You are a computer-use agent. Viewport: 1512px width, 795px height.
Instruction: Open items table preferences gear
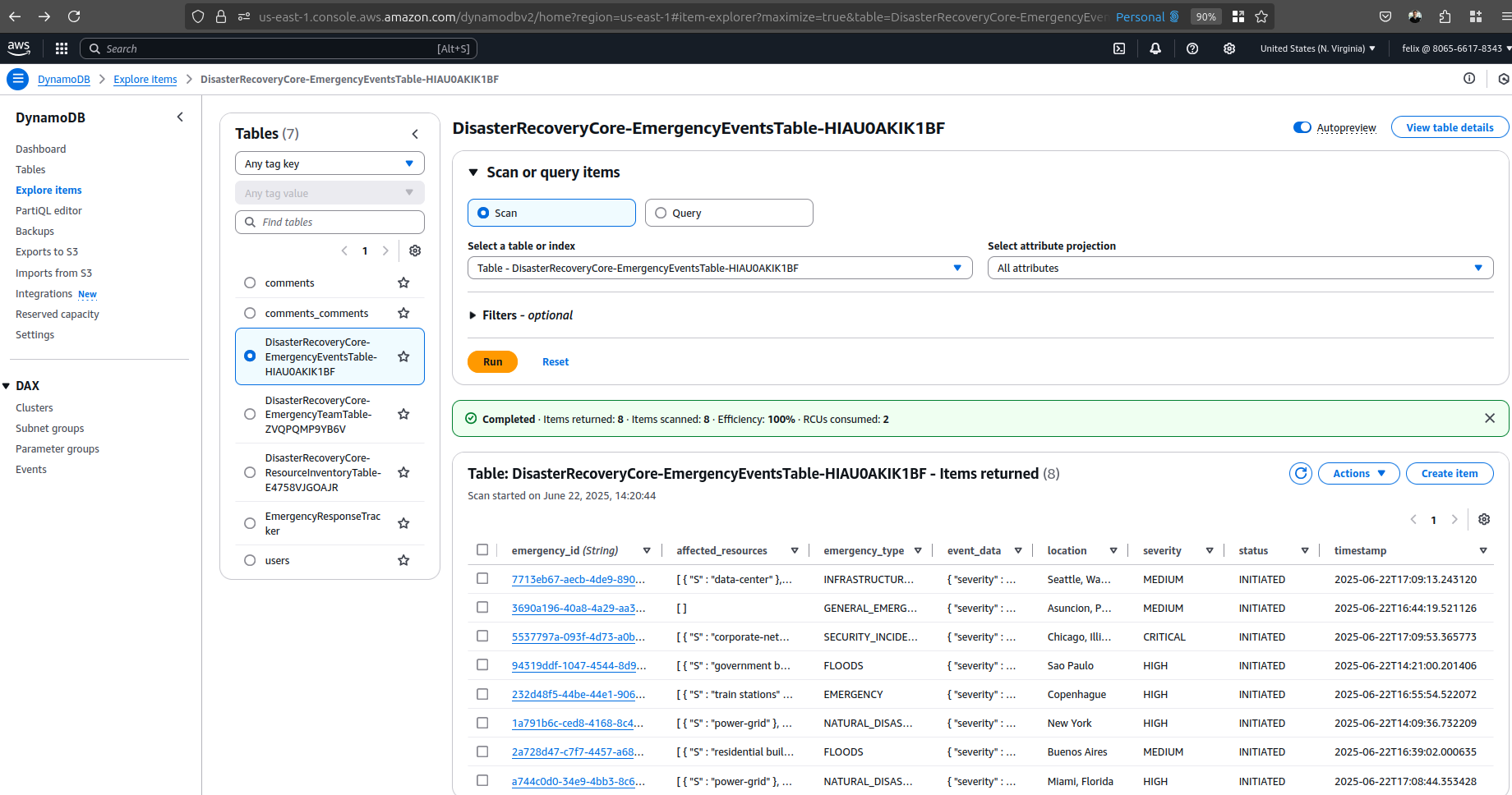[1484, 519]
